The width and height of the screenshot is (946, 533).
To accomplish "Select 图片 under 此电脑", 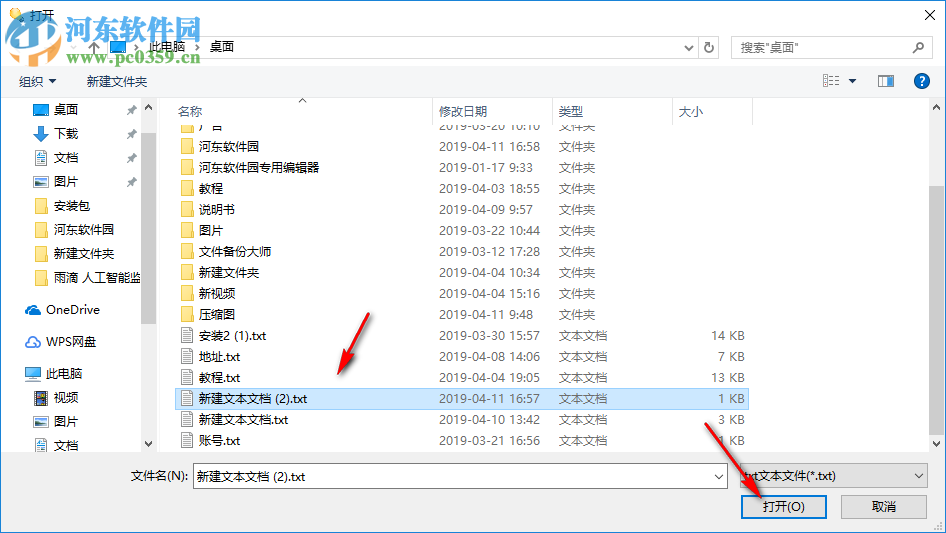I will [x=66, y=421].
